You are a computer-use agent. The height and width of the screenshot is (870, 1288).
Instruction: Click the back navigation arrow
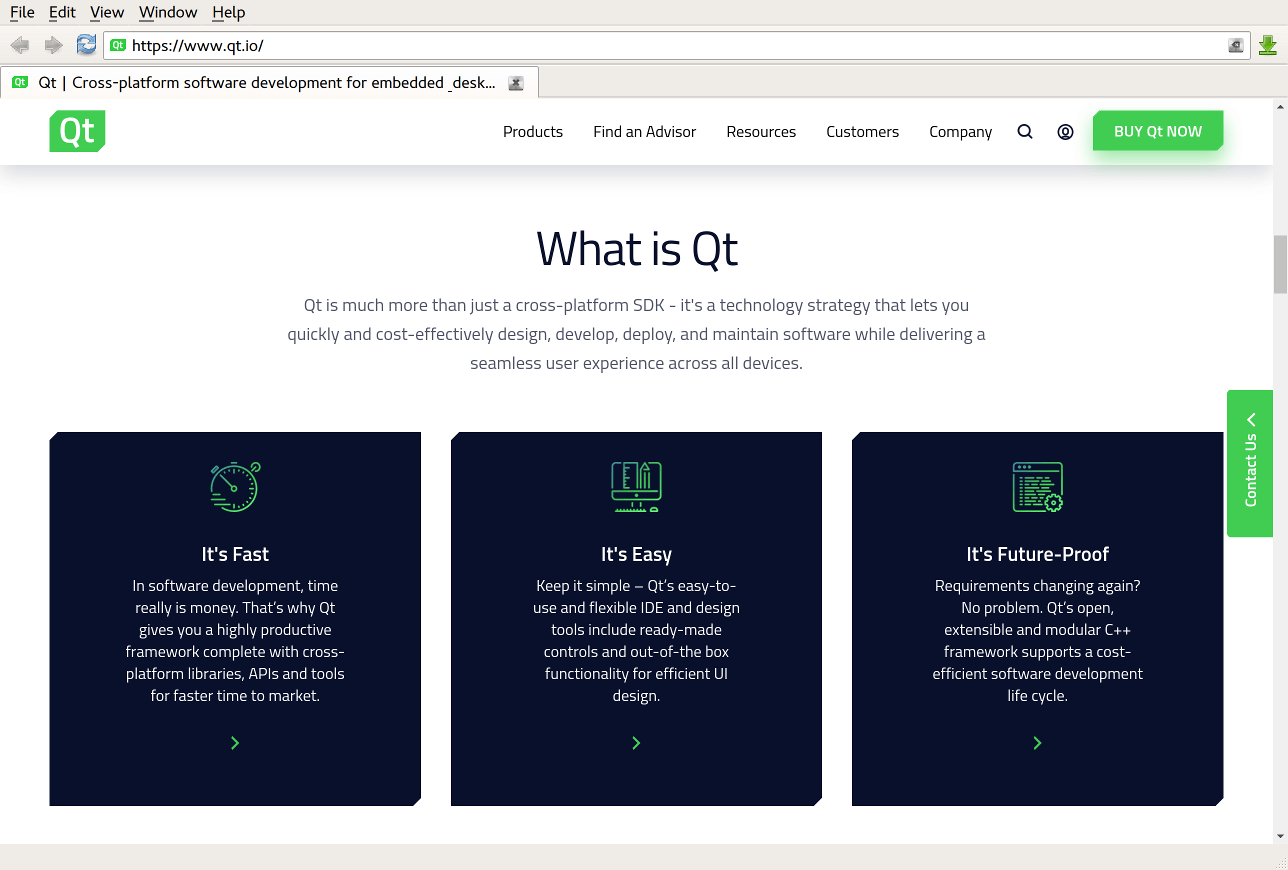(x=19, y=44)
